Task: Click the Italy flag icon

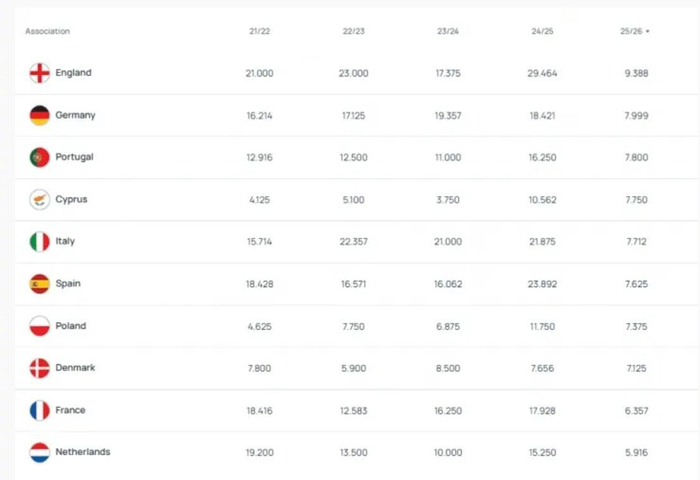Action: (40, 242)
